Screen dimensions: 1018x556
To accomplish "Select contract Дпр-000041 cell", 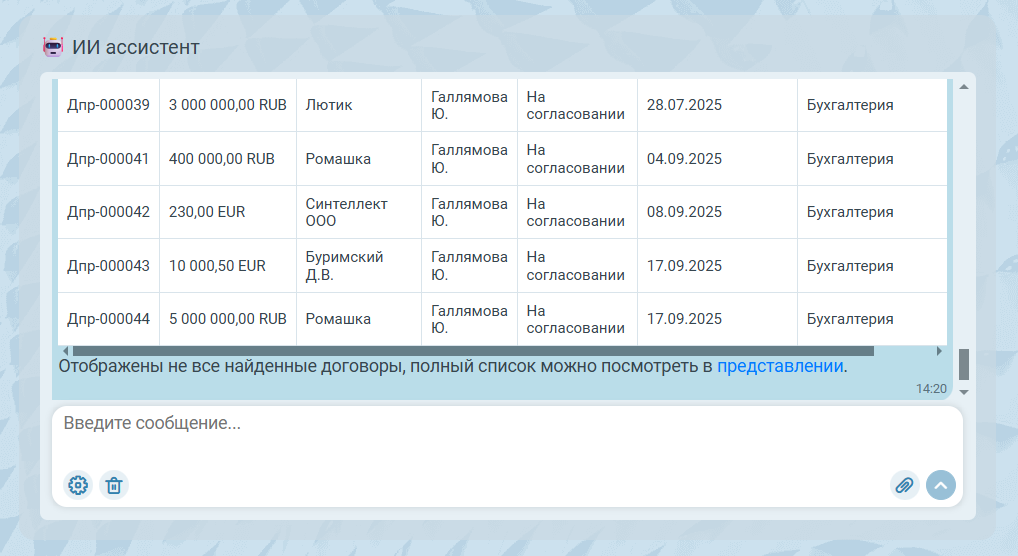I will pyautogui.click(x=108, y=159).
